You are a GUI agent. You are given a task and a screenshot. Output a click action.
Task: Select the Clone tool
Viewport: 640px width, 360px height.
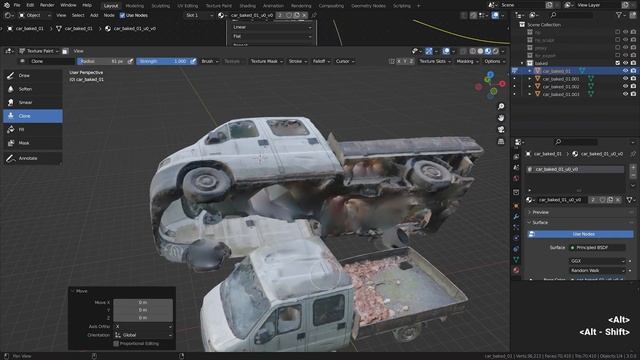[x=33, y=116]
